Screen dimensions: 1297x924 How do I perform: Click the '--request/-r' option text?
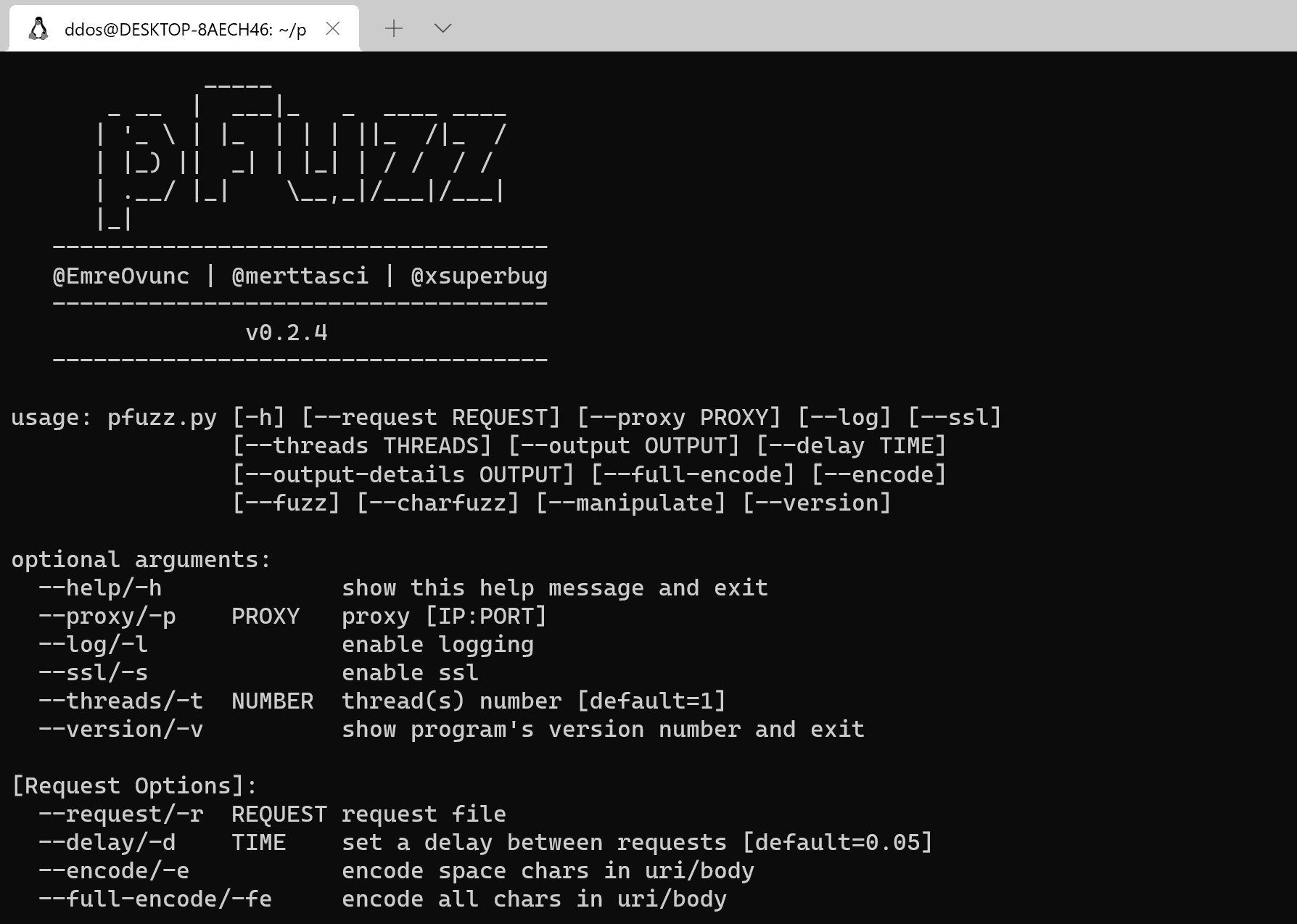[x=121, y=814]
